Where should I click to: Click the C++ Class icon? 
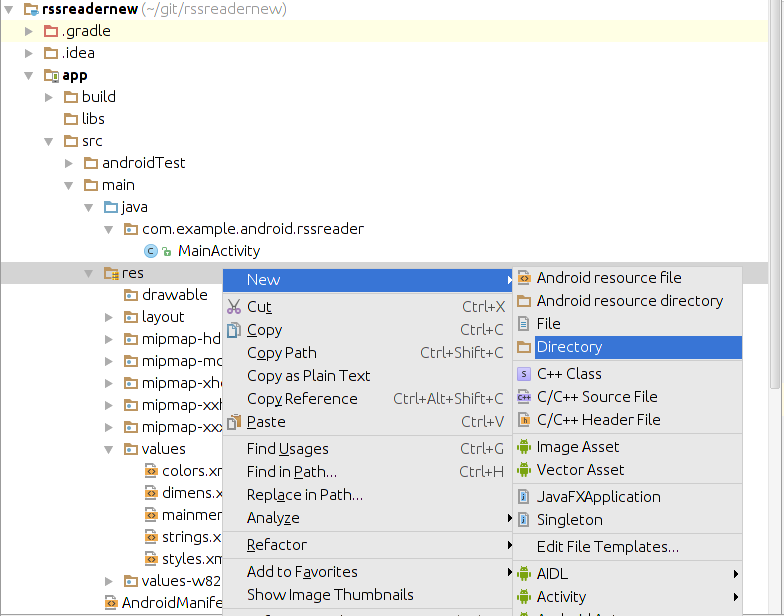(x=524, y=374)
